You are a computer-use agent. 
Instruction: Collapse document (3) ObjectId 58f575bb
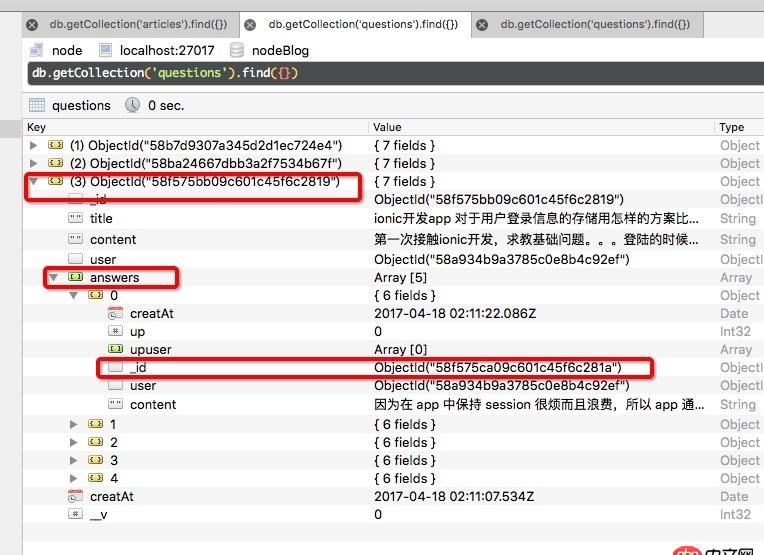coord(33,181)
